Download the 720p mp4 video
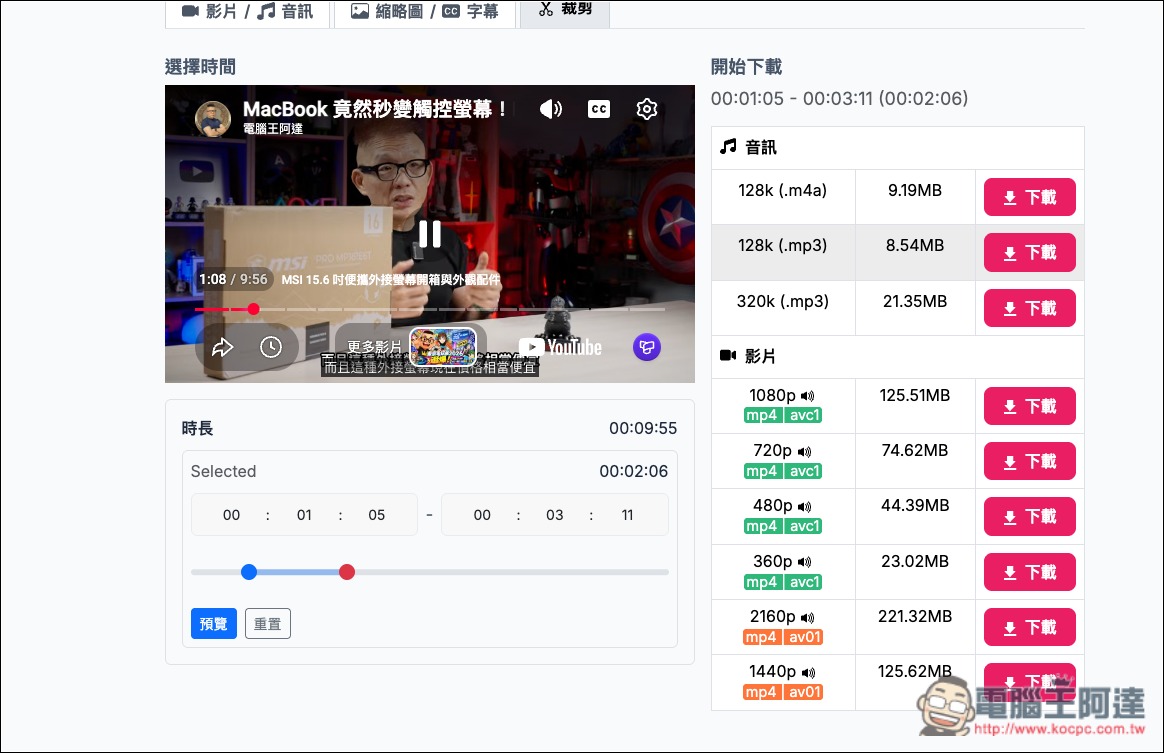 pos(1030,461)
